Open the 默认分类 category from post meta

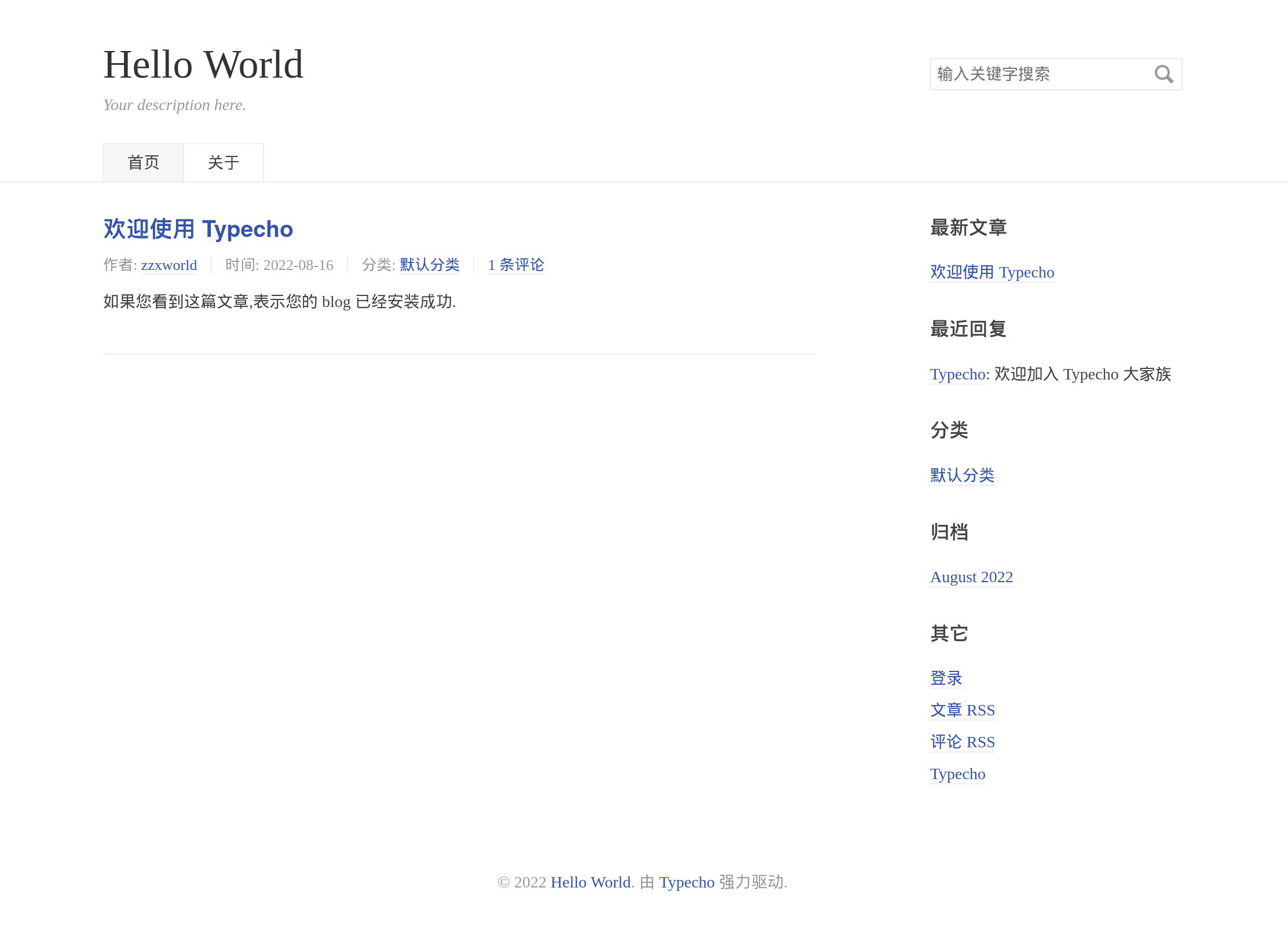[429, 265]
